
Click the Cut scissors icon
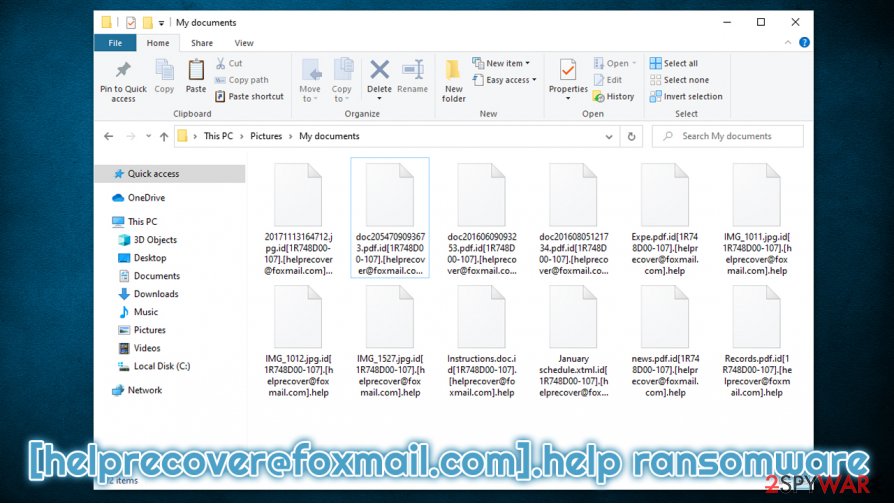tap(221, 63)
